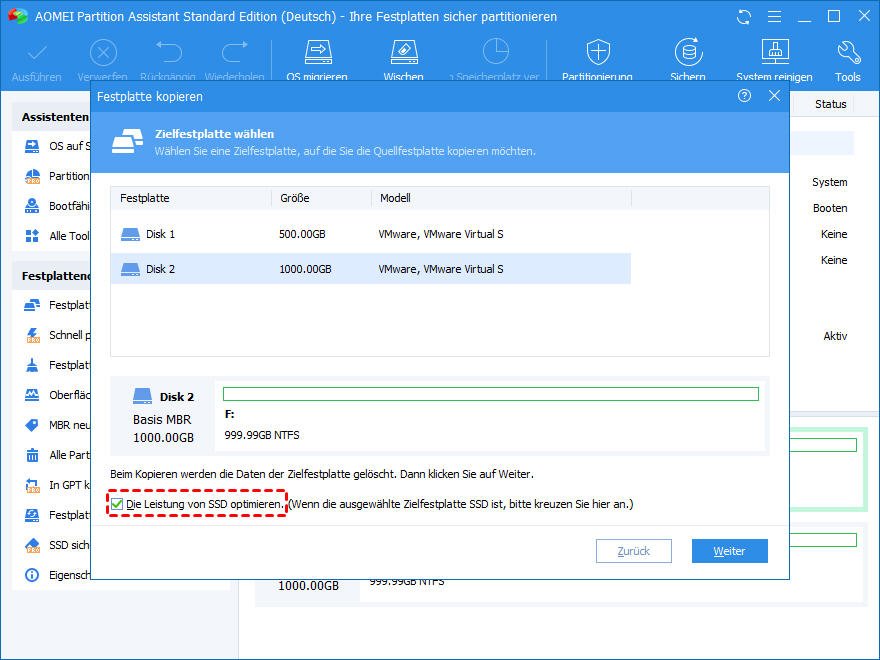The image size is (880, 660).
Task: Click the Wiederholen redo arrow icon
Action: click(235, 52)
